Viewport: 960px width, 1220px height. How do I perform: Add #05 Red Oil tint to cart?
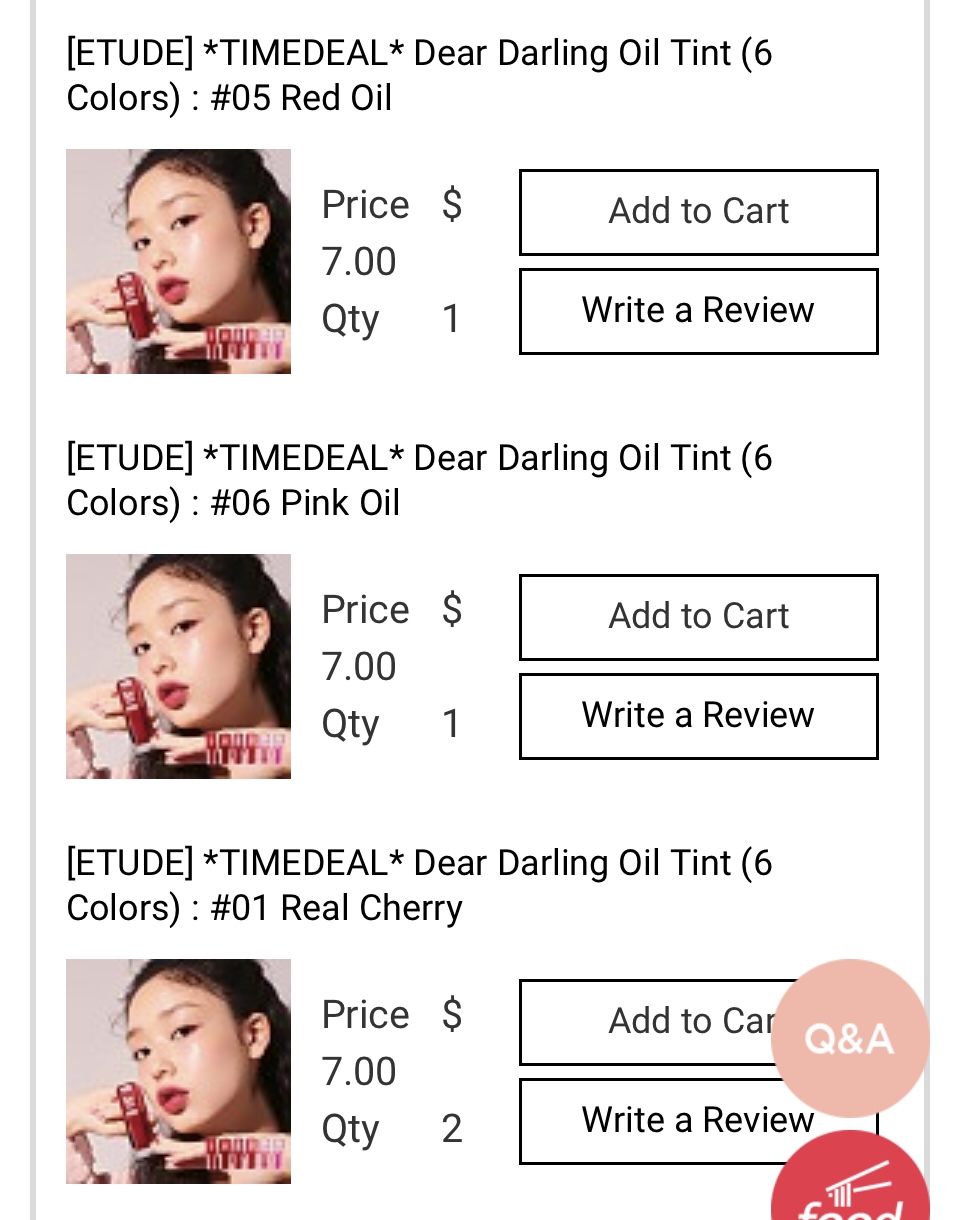[698, 212]
